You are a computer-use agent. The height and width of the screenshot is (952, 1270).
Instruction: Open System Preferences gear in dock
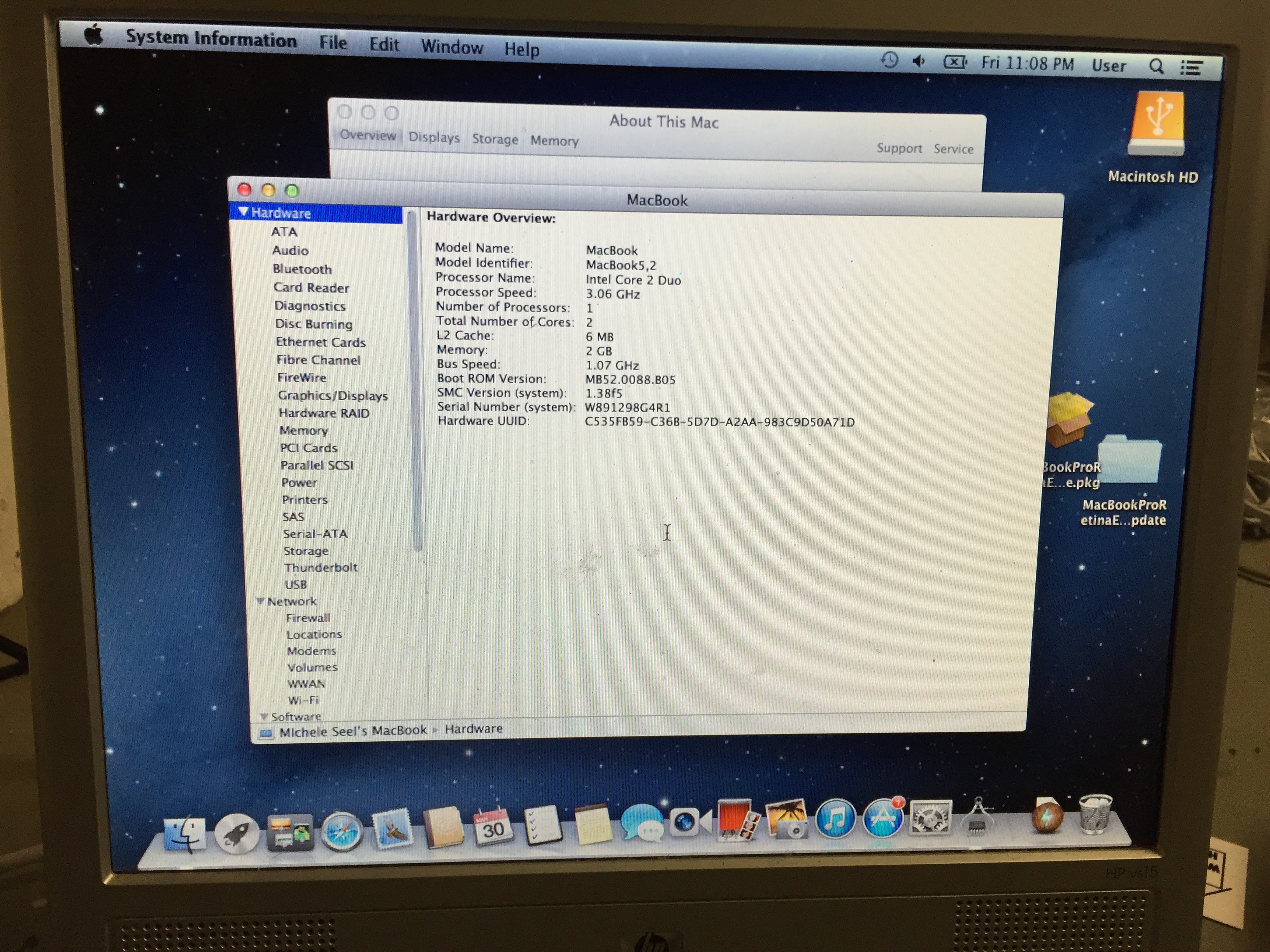coord(930,817)
